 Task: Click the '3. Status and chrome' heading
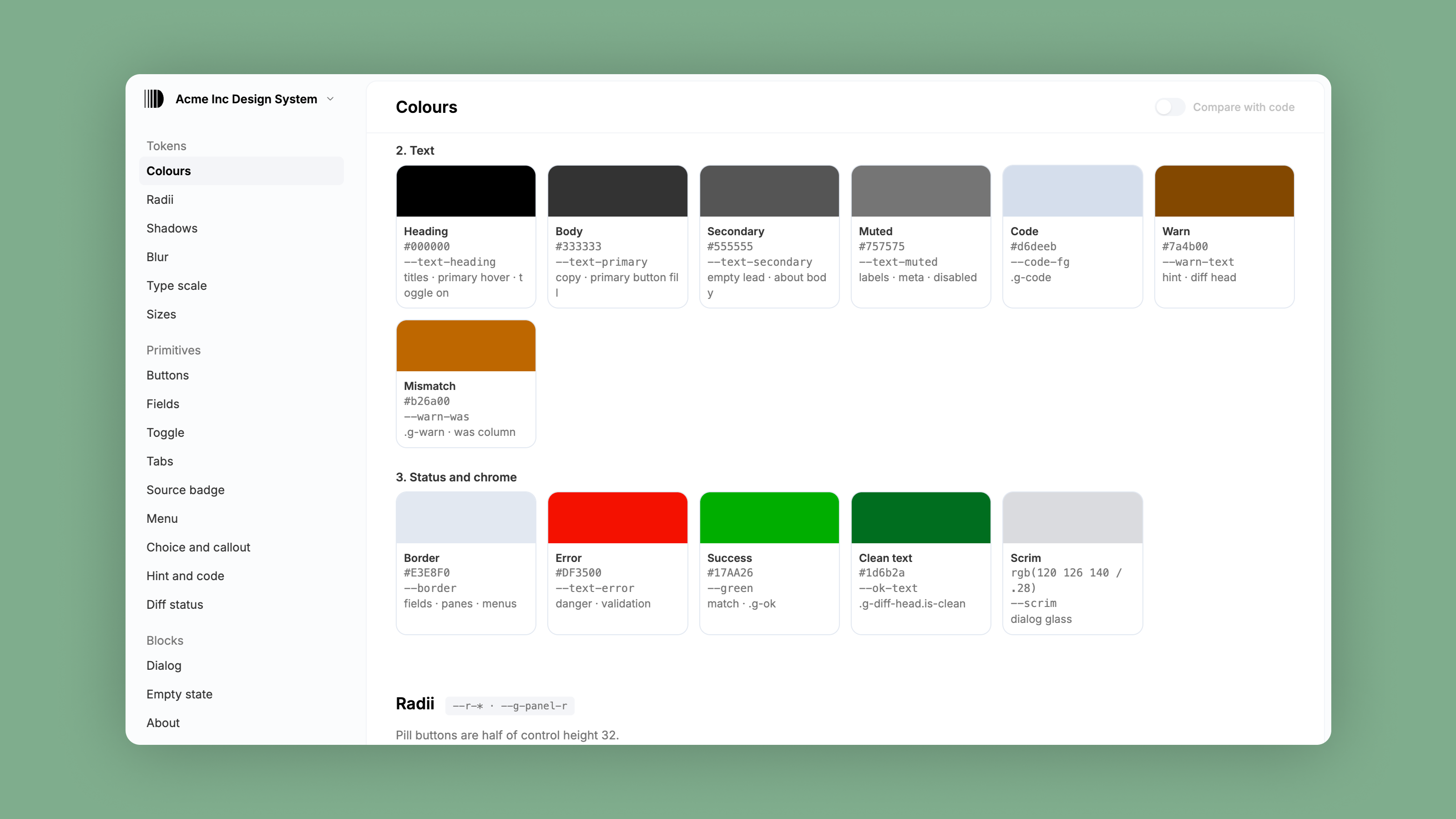pyautogui.click(x=456, y=477)
